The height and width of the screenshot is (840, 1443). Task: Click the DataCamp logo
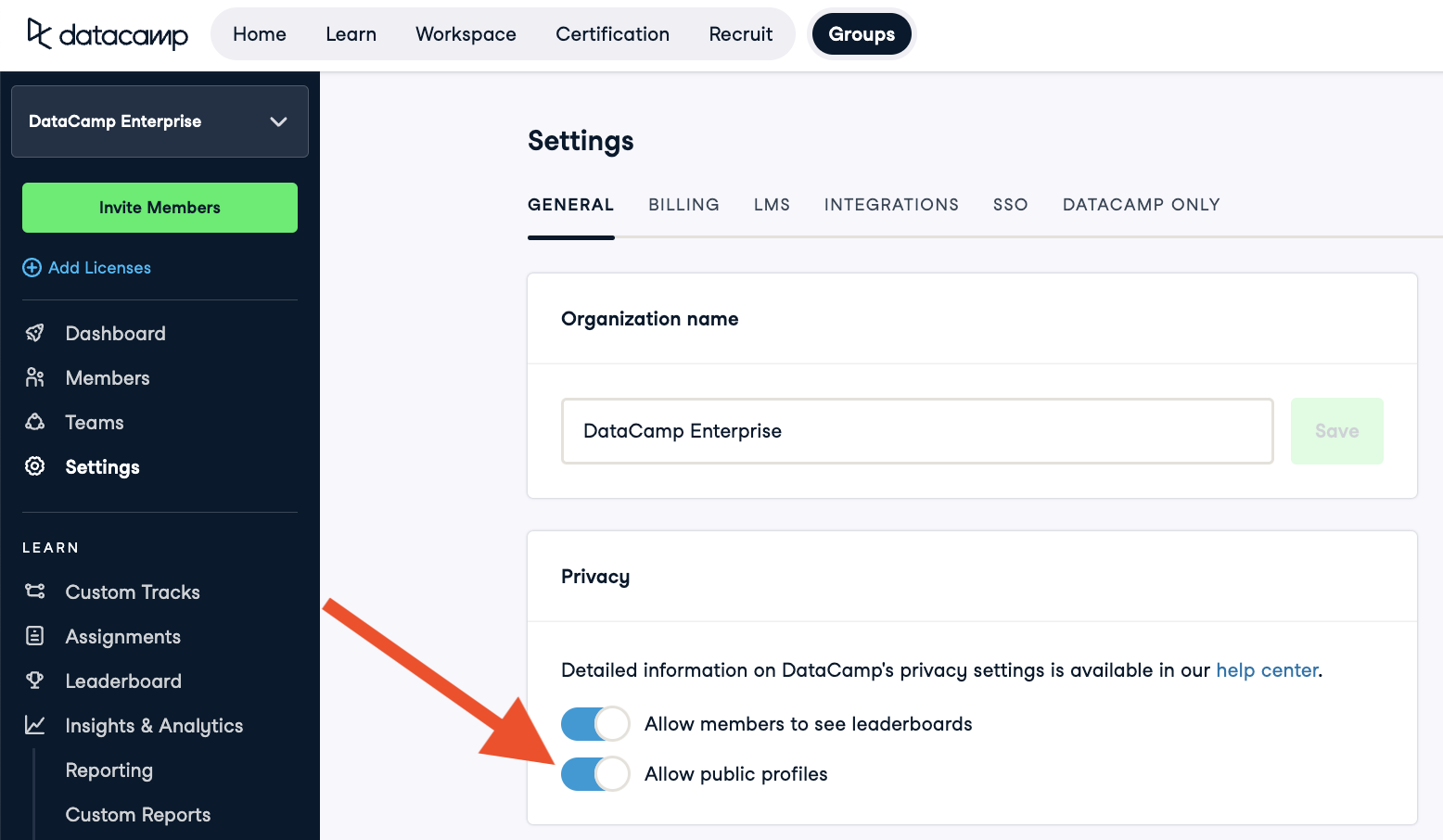click(107, 34)
